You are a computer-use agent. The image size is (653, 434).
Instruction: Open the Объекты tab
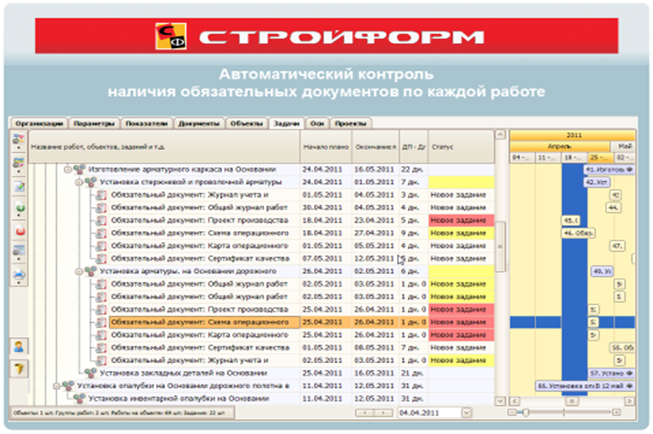pyautogui.click(x=246, y=124)
